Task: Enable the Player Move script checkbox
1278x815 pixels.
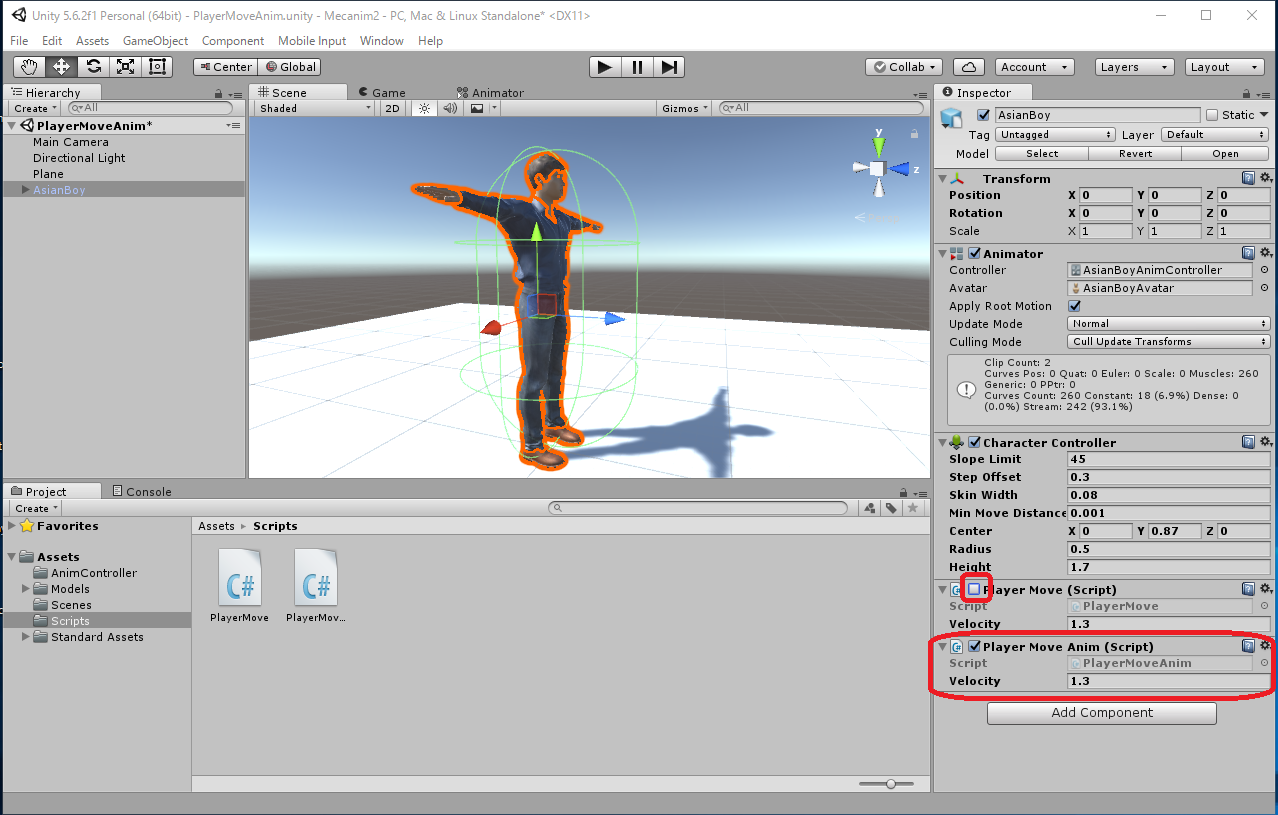Action: tap(974, 590)
